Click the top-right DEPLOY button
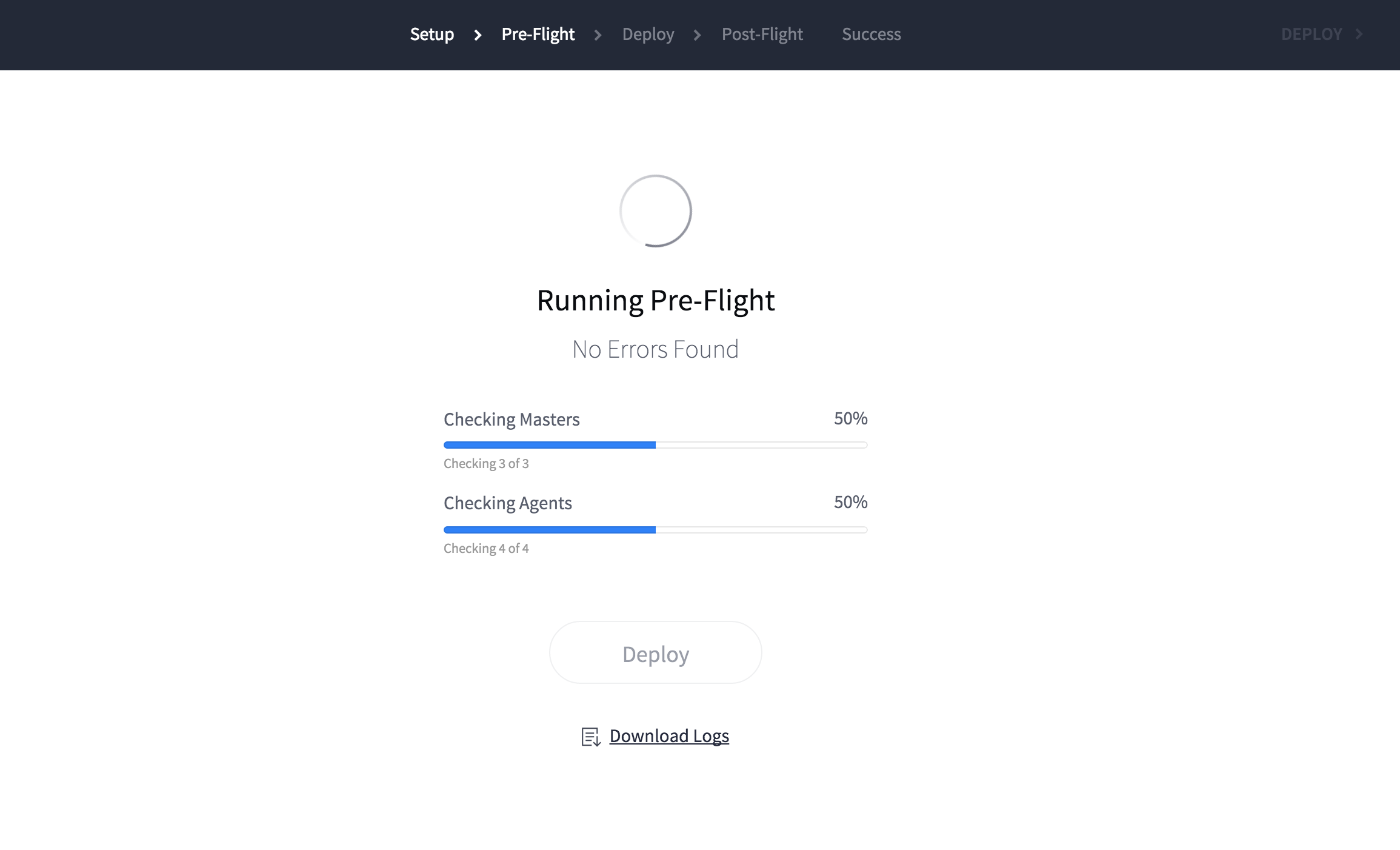Image resolution: width=1400 pixels, height=850 pixels. point(1312,35)
